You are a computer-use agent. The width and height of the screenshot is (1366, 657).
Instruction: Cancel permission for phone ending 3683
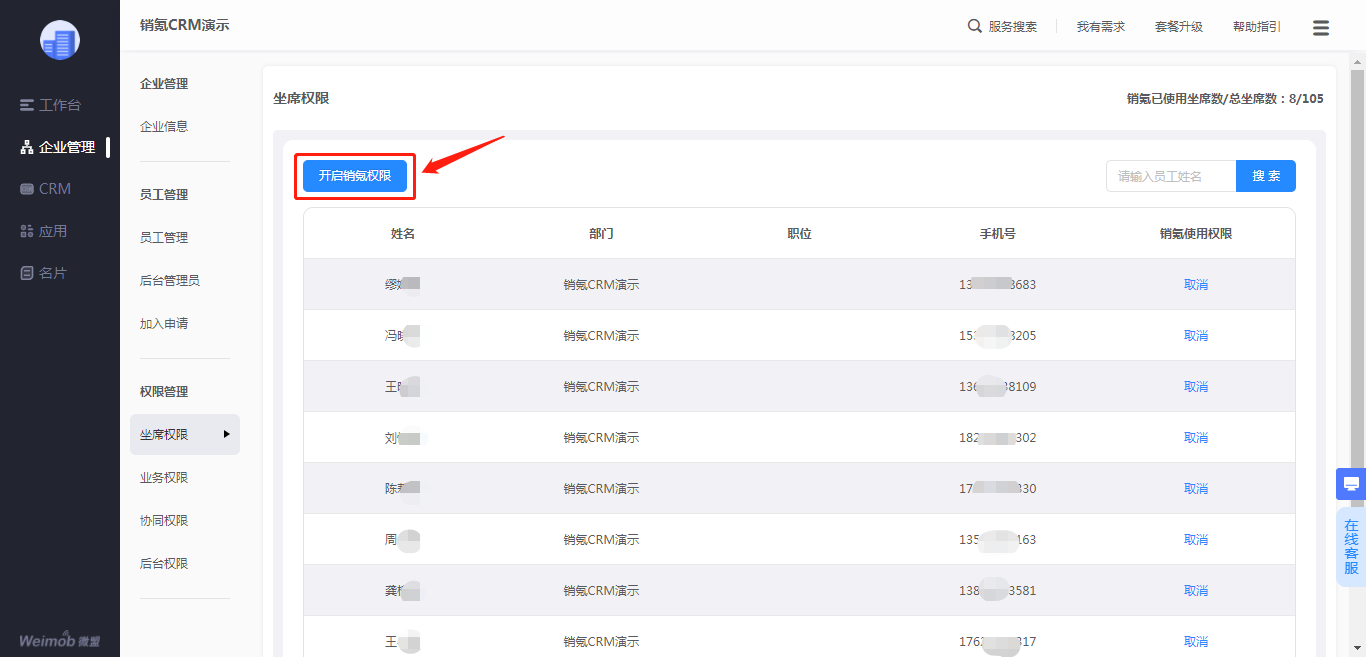(1196, 285)
